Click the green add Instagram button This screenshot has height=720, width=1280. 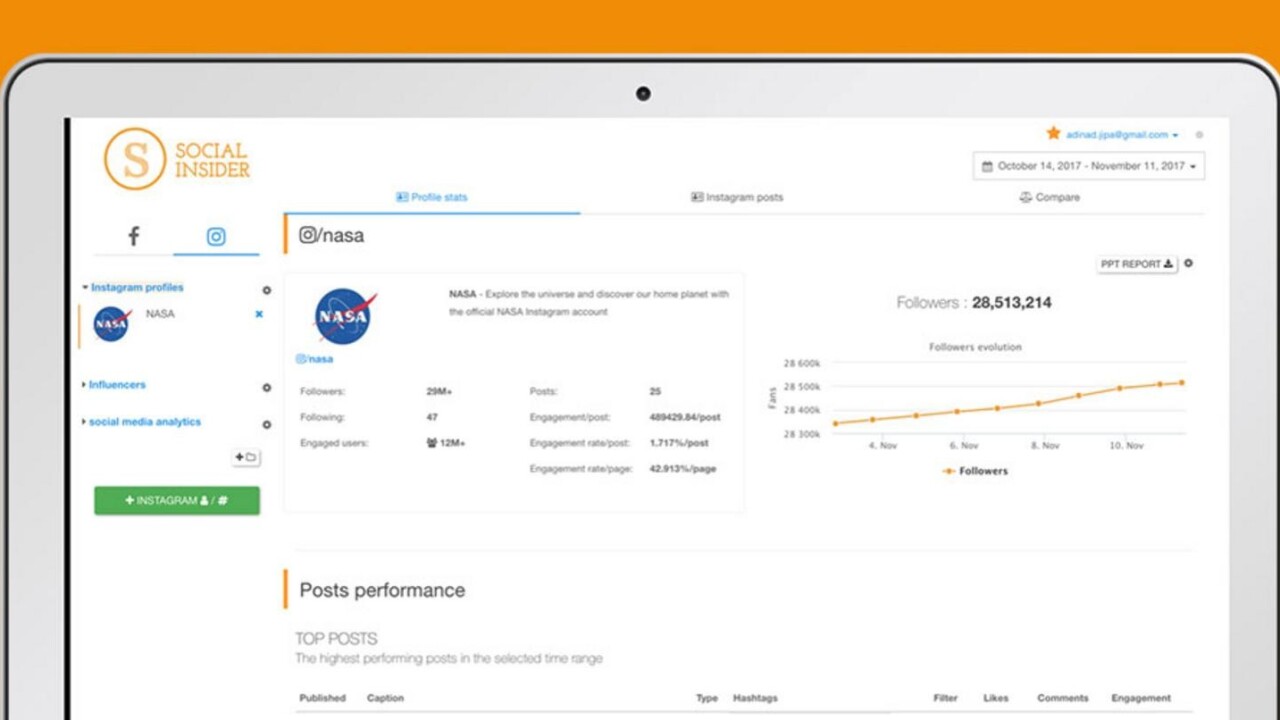point(177,500)
